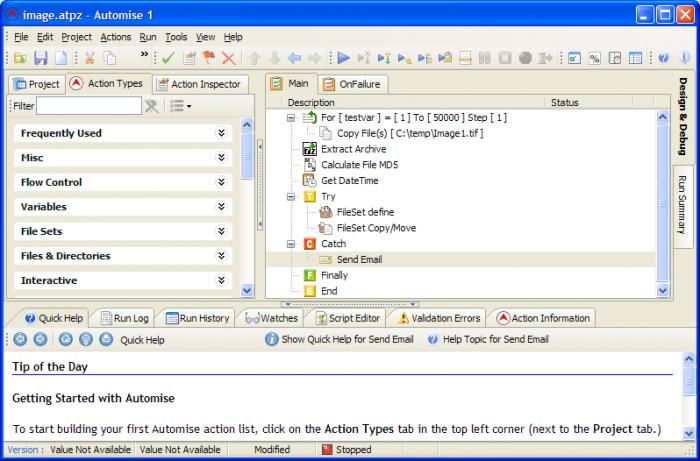Click Help Topic for Send Email
700x461 pixels.
488,340
